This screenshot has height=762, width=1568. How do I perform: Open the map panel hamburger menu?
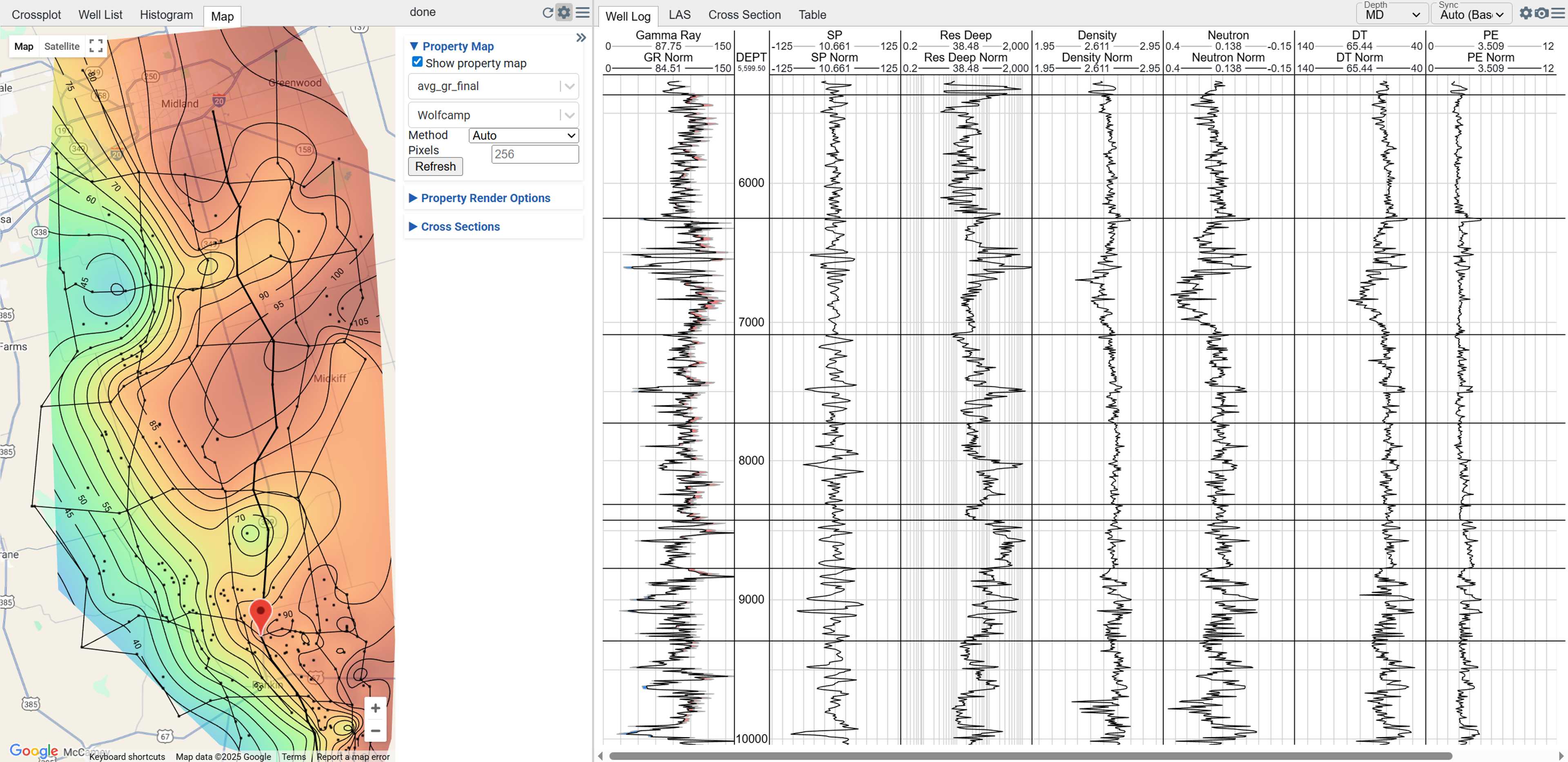tap(583, 13)
